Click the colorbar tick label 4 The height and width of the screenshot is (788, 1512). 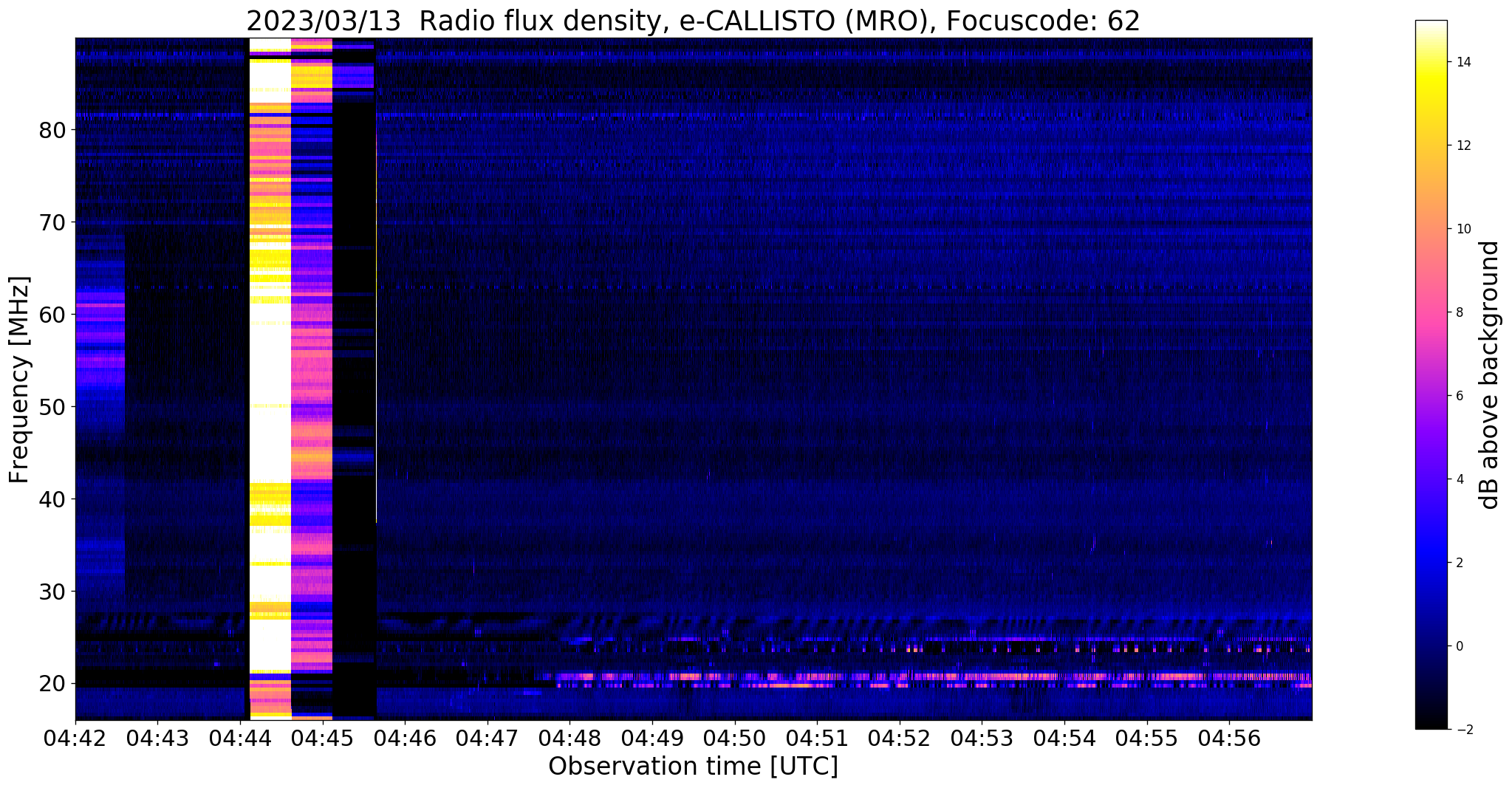[1458, 479]
